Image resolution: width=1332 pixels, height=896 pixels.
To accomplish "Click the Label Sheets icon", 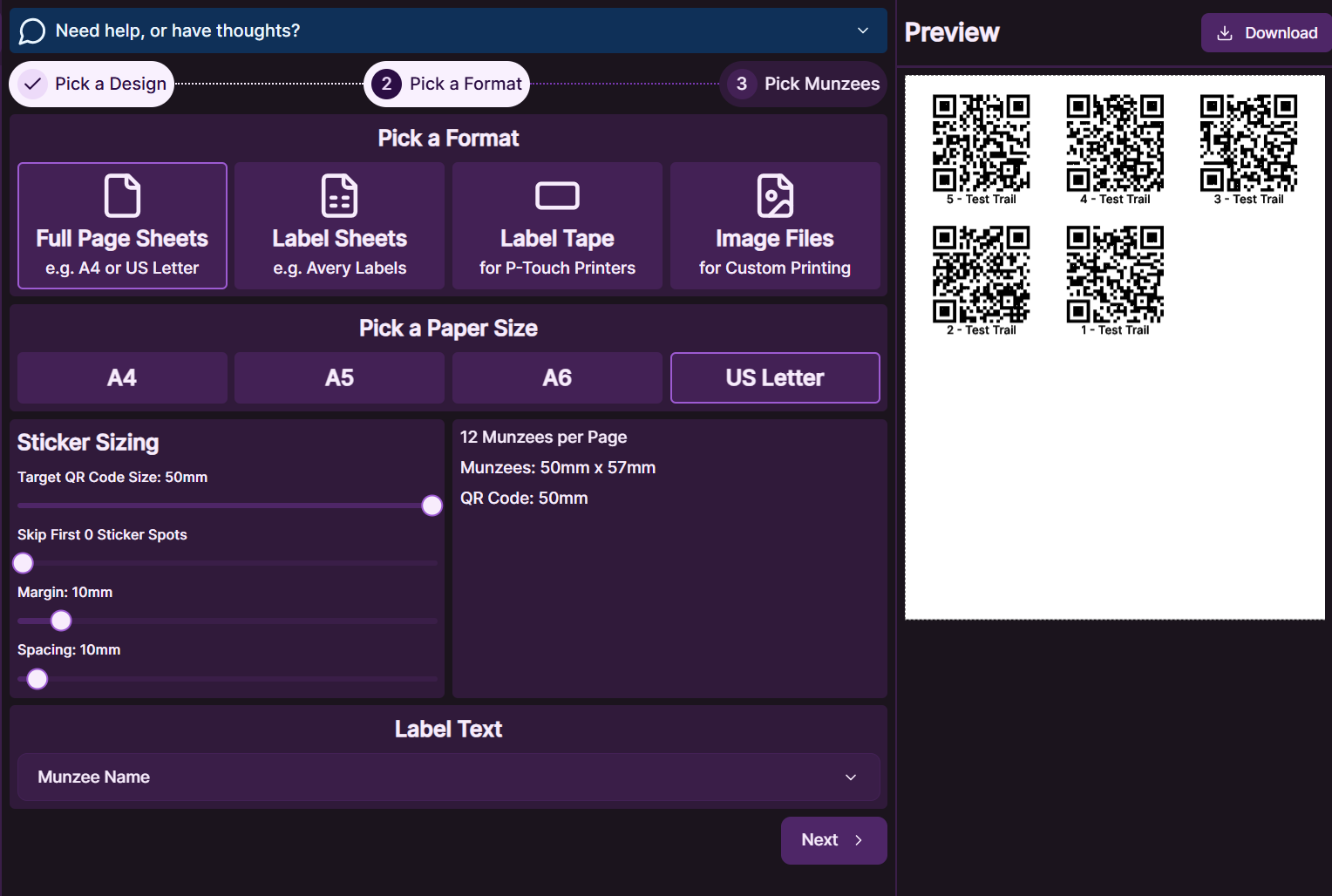I will (339, 195).
